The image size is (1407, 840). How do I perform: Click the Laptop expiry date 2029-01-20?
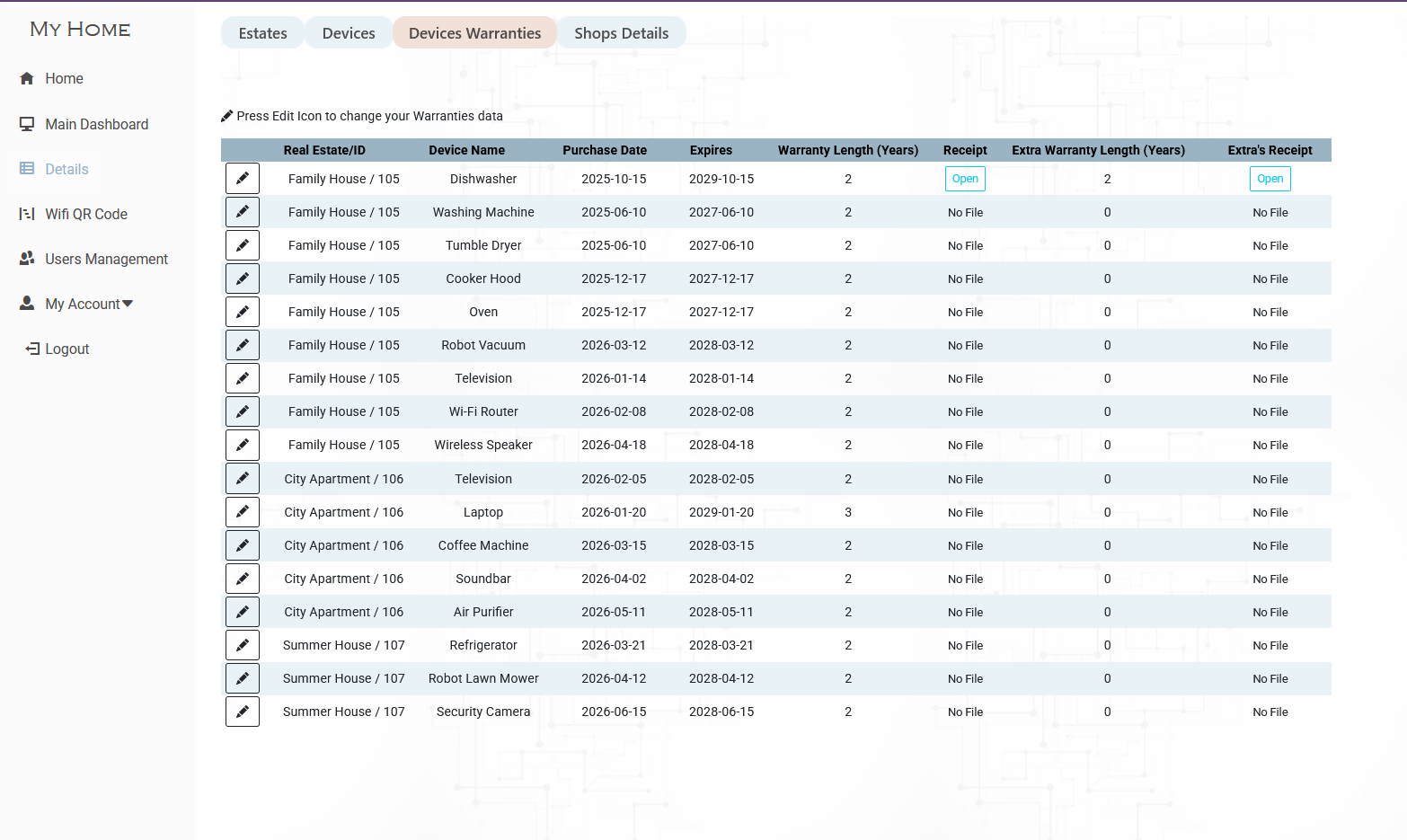(721, 512)
